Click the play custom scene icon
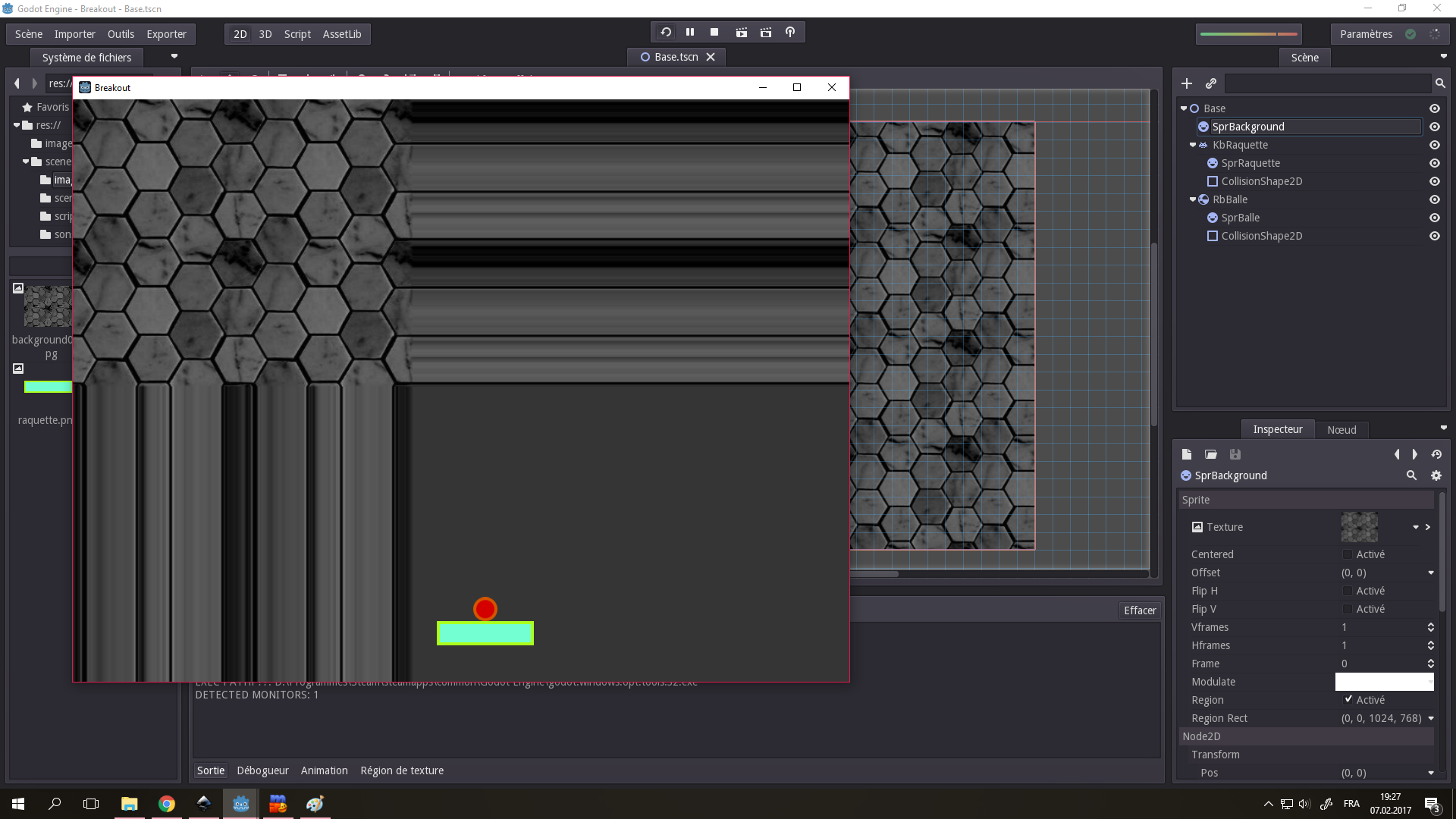 click(x=766, y=32)
